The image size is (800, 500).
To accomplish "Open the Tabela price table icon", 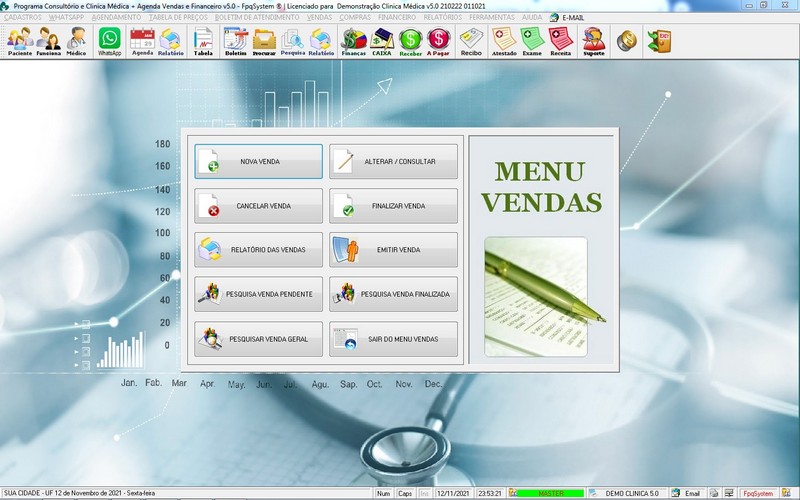I will [203, 41].
